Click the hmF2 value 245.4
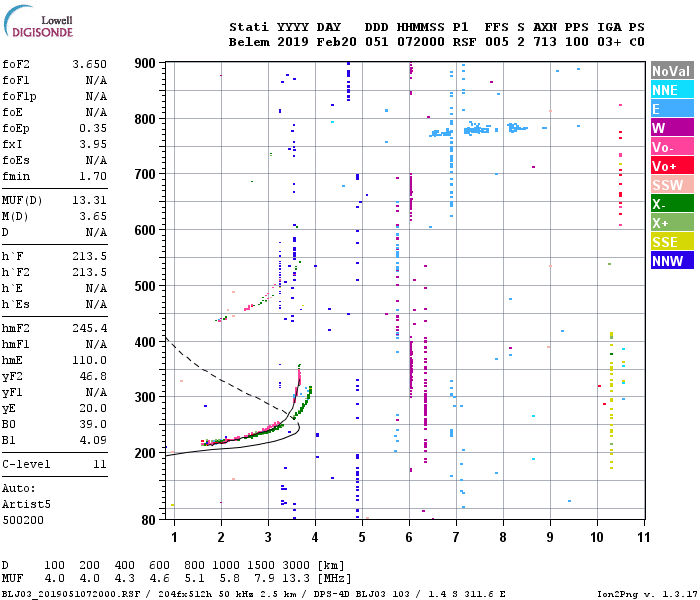 coord(90,328)
